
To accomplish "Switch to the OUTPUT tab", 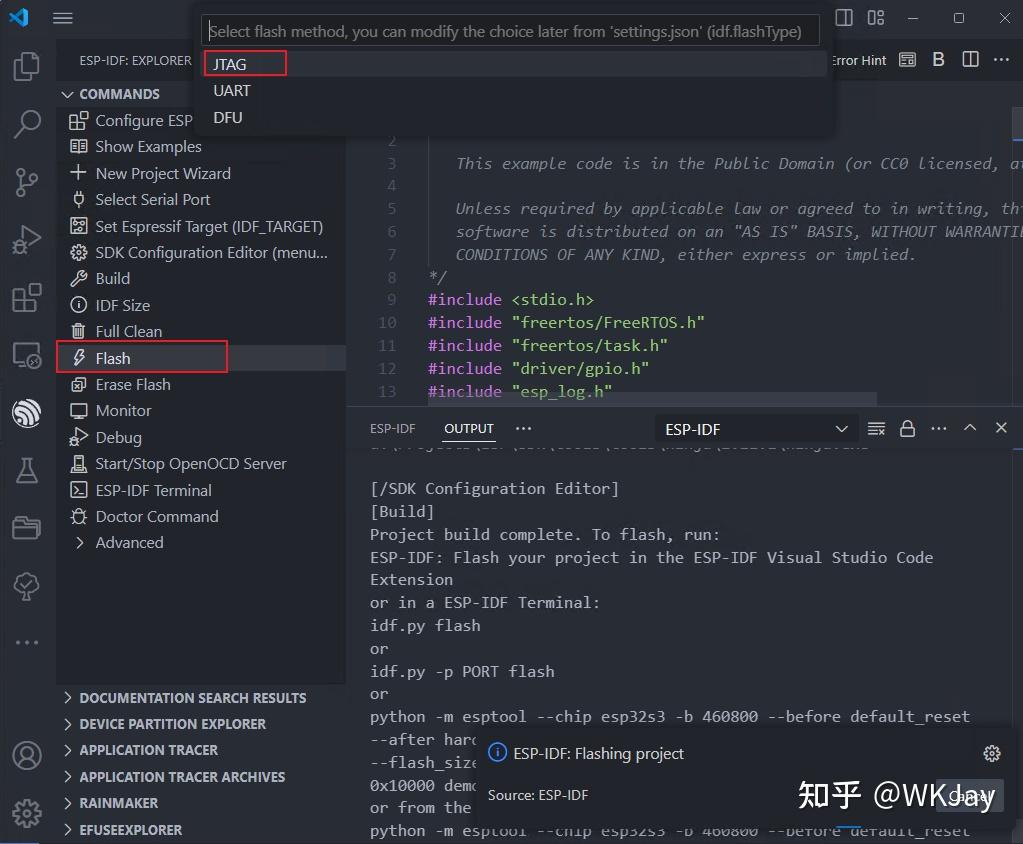I will pyautogui.click(x=468, y=428).
